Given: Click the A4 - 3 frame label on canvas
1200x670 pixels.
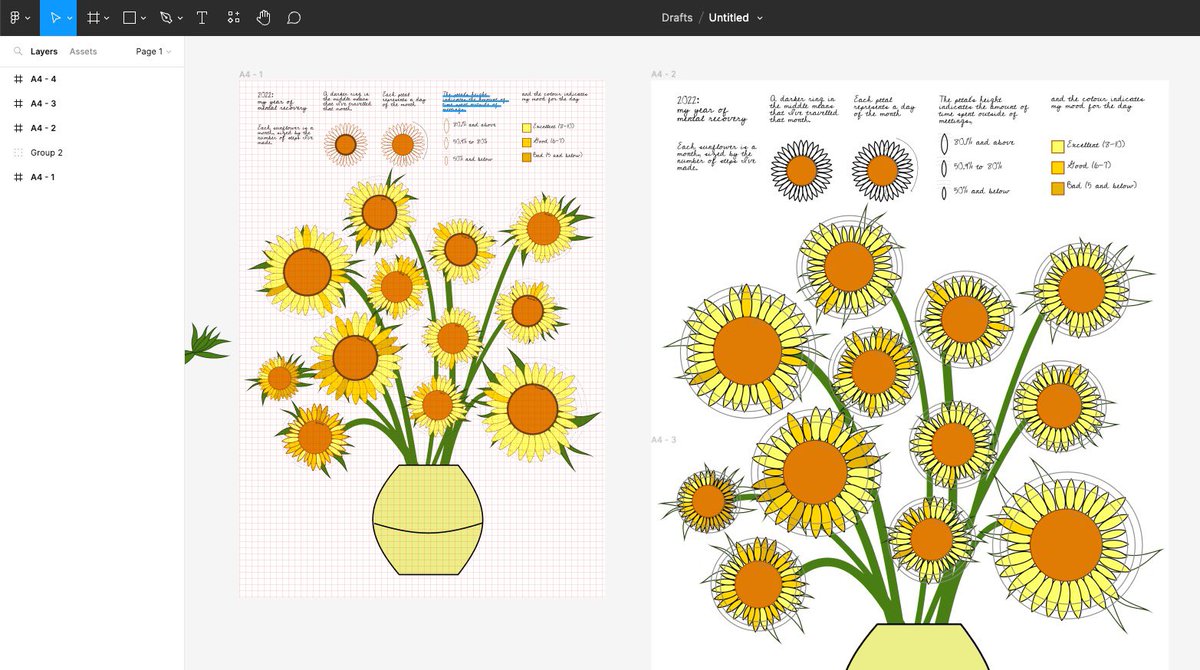Looking at the screenshot, I should (663, 440).
